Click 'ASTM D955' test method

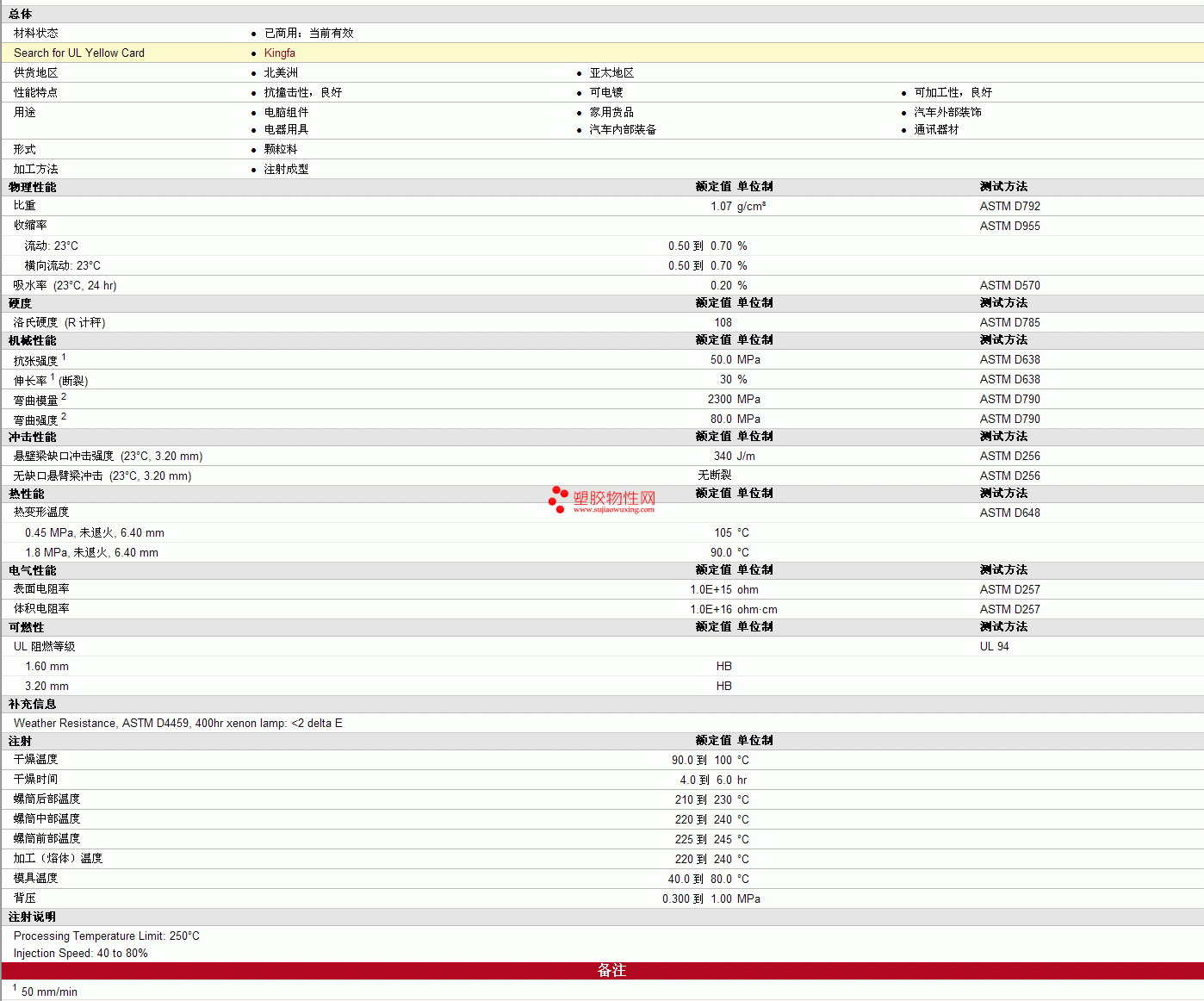(x=1009, y=226)
